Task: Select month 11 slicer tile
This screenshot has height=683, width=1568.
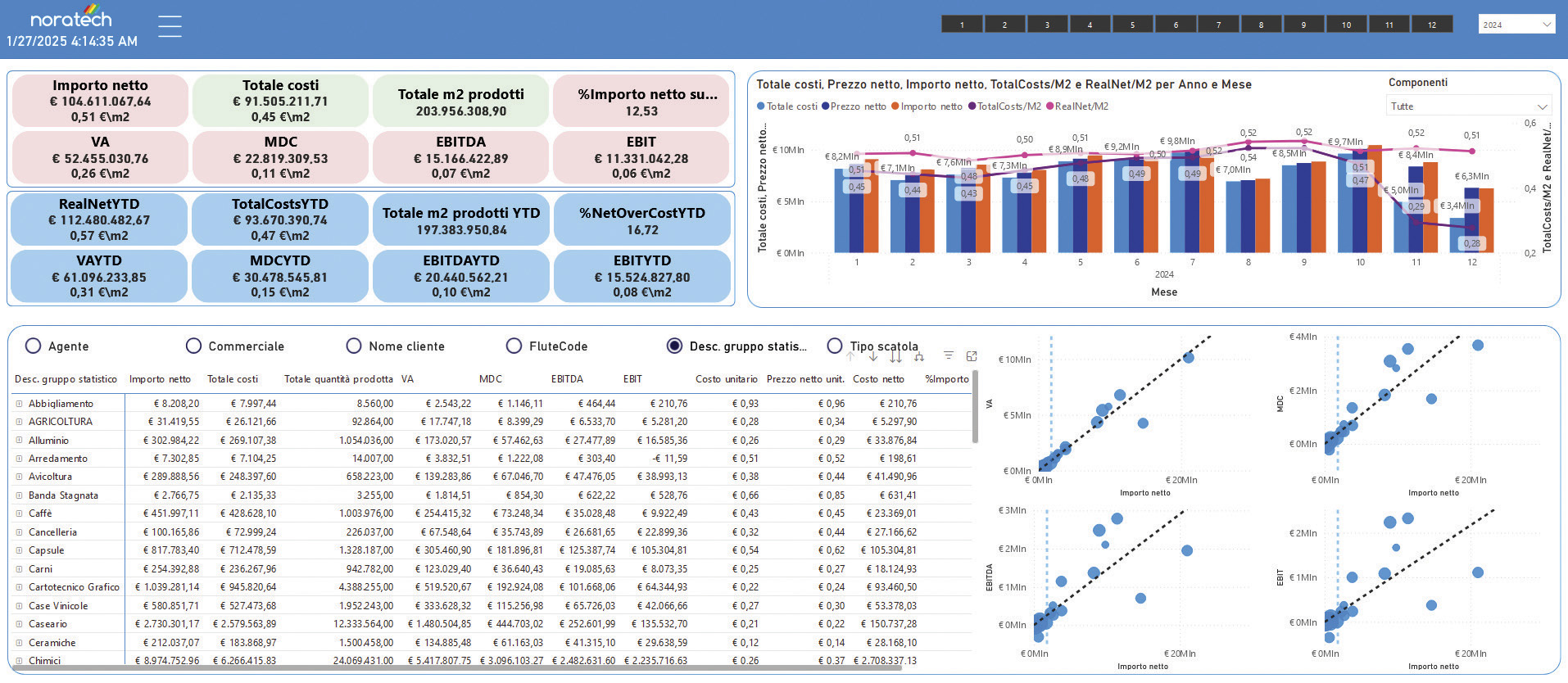Action: (x=1389, y=25)
